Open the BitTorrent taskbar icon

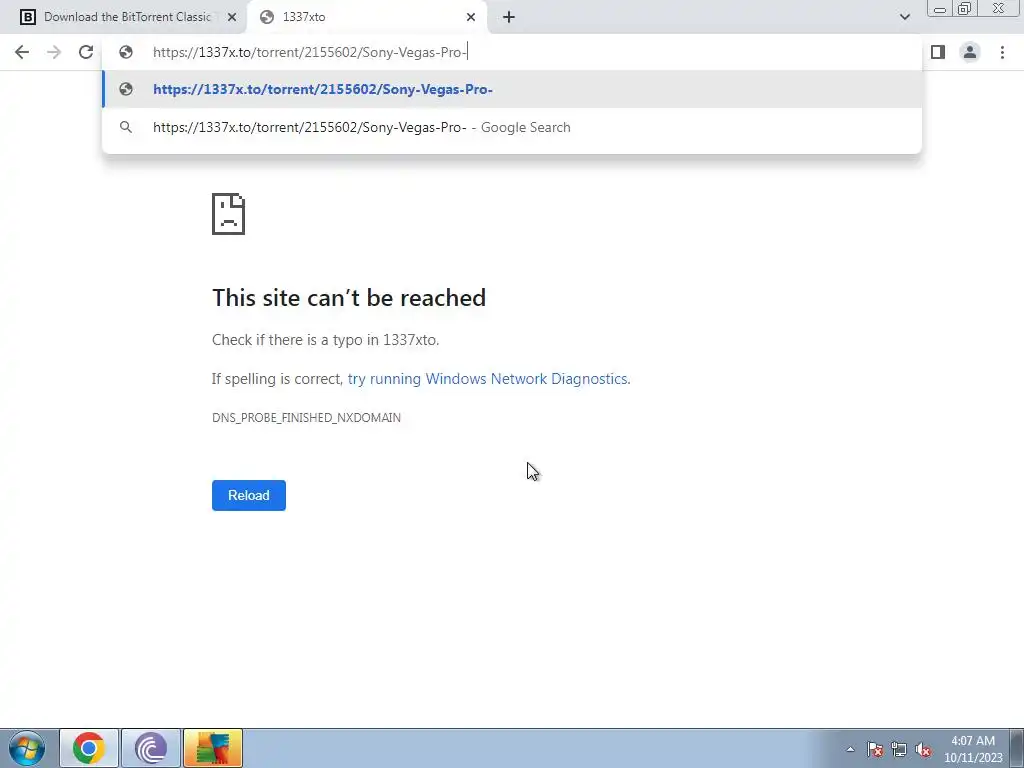[151, 748]
